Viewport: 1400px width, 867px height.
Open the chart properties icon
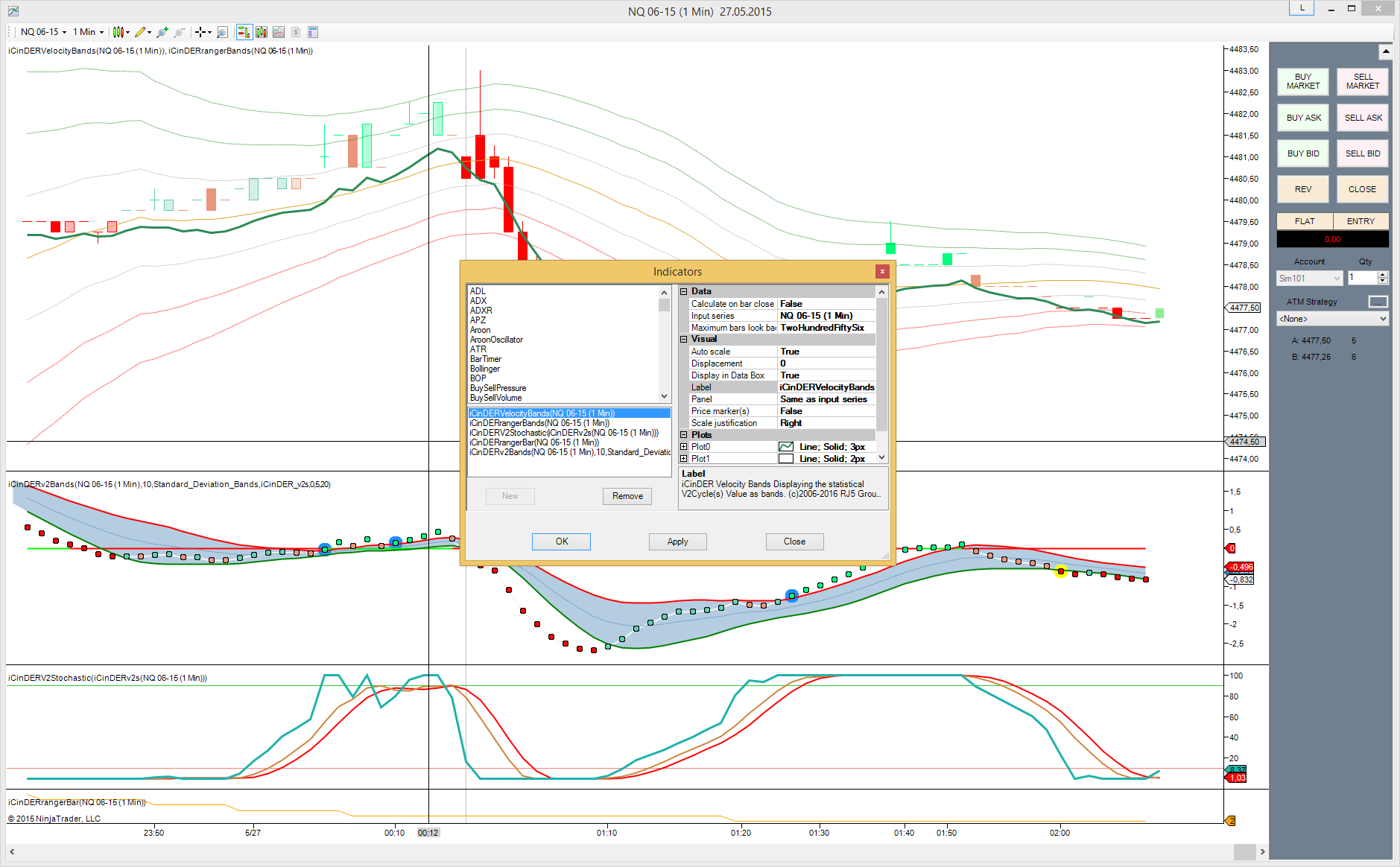coord(313,32)
